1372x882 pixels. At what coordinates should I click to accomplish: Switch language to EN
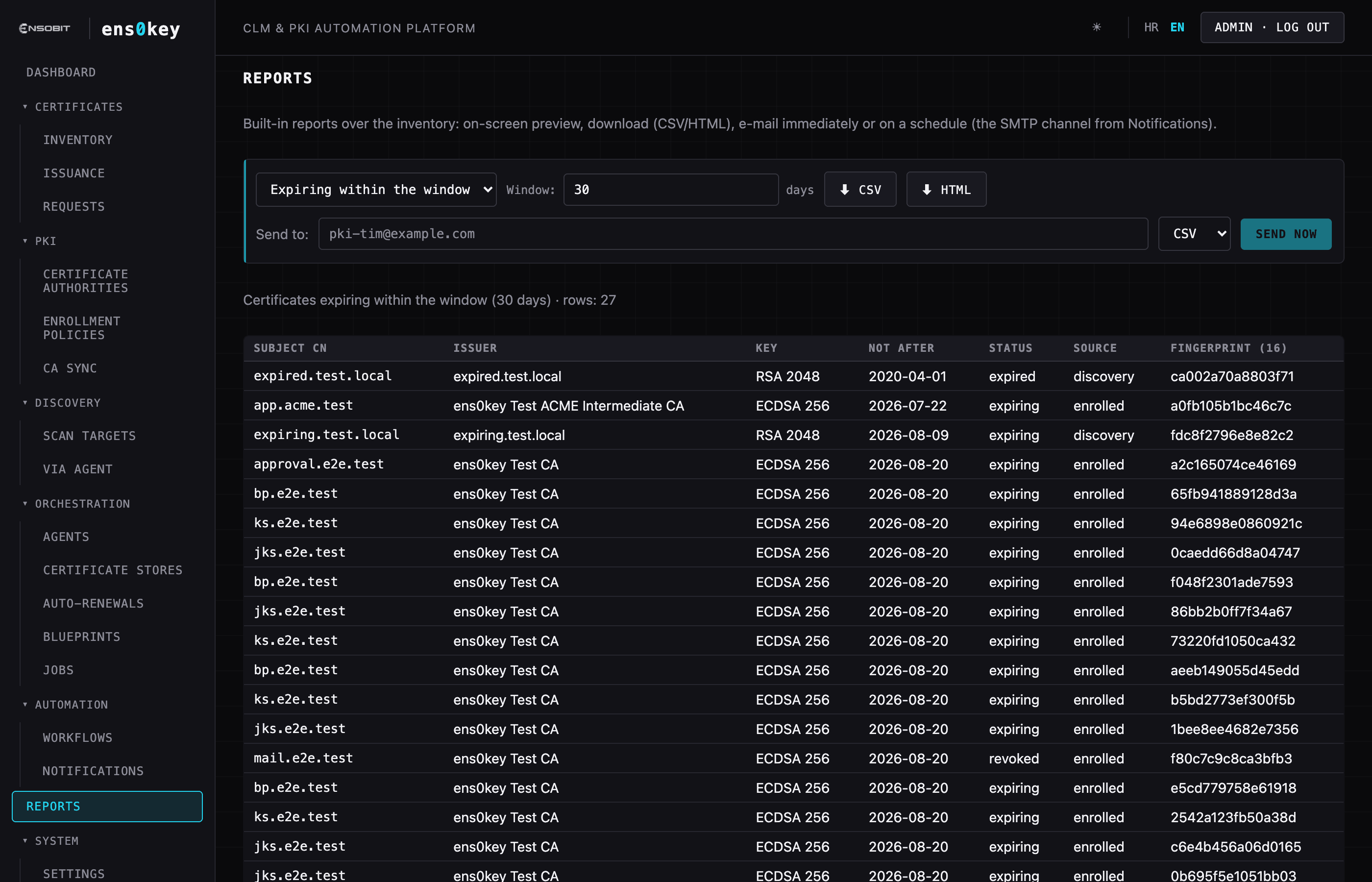point(1177,27)
